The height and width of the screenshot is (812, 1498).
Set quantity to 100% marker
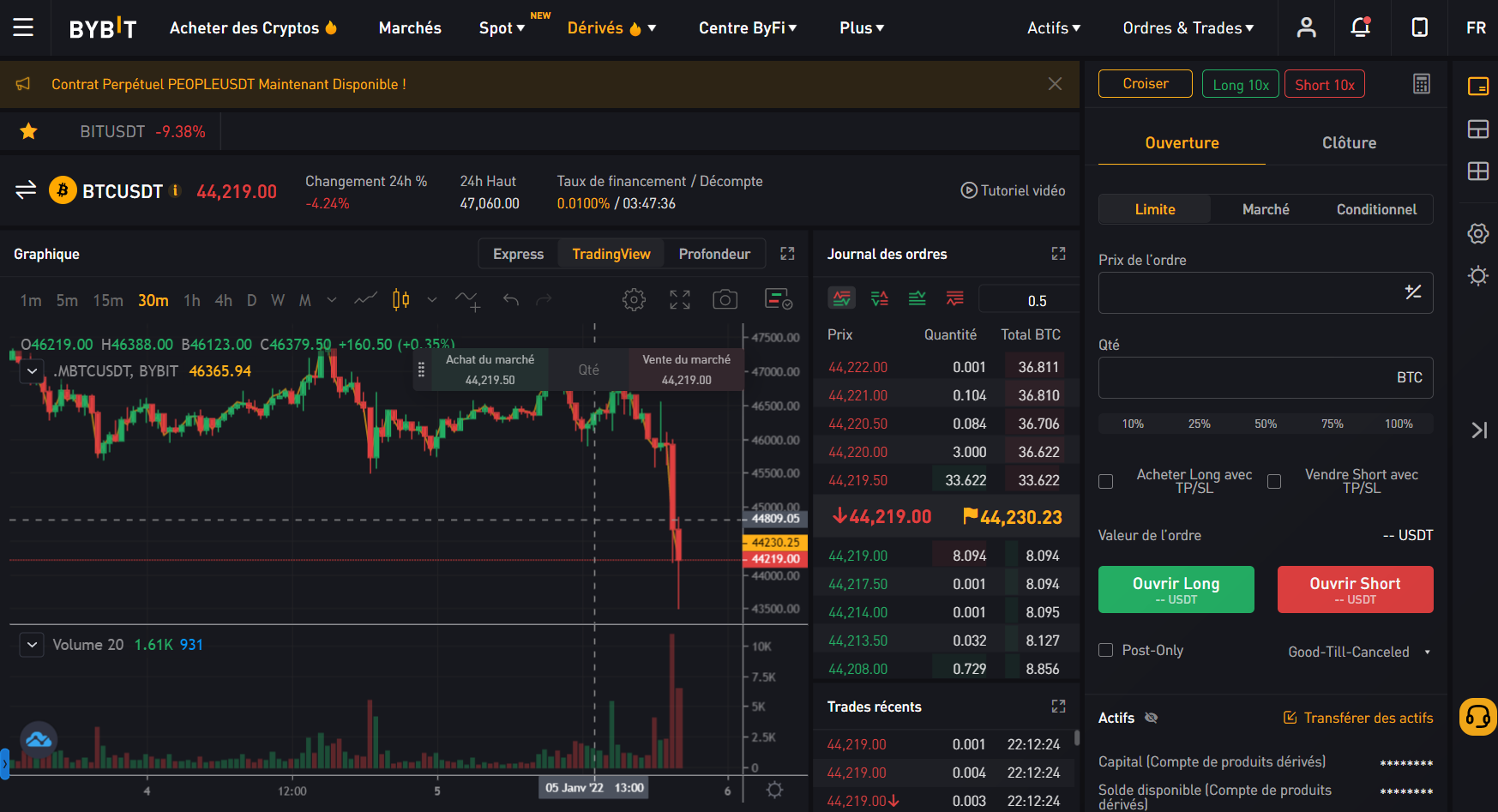point(1399,424)
